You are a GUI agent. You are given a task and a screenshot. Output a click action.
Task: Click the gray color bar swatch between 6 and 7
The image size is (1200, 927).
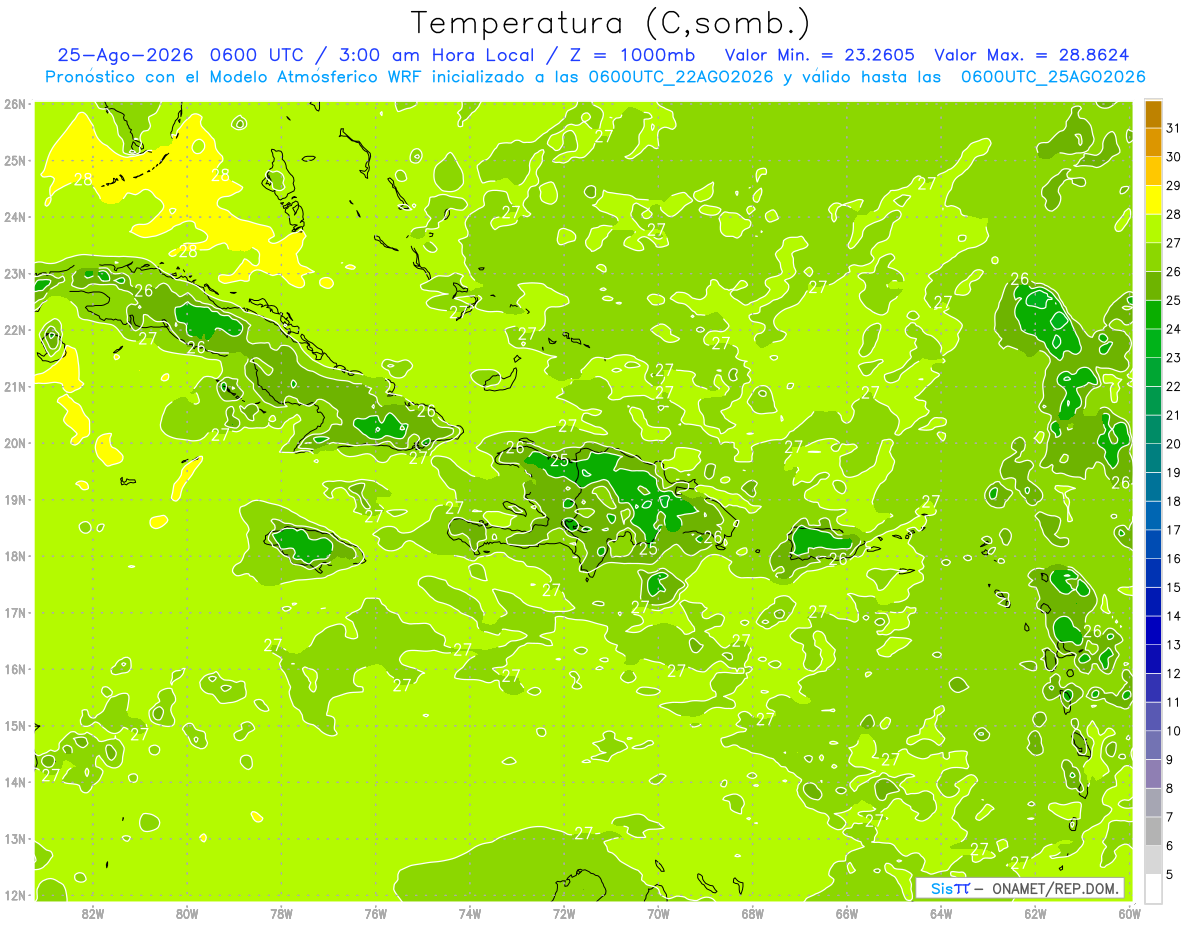(x=1153, y=831)
